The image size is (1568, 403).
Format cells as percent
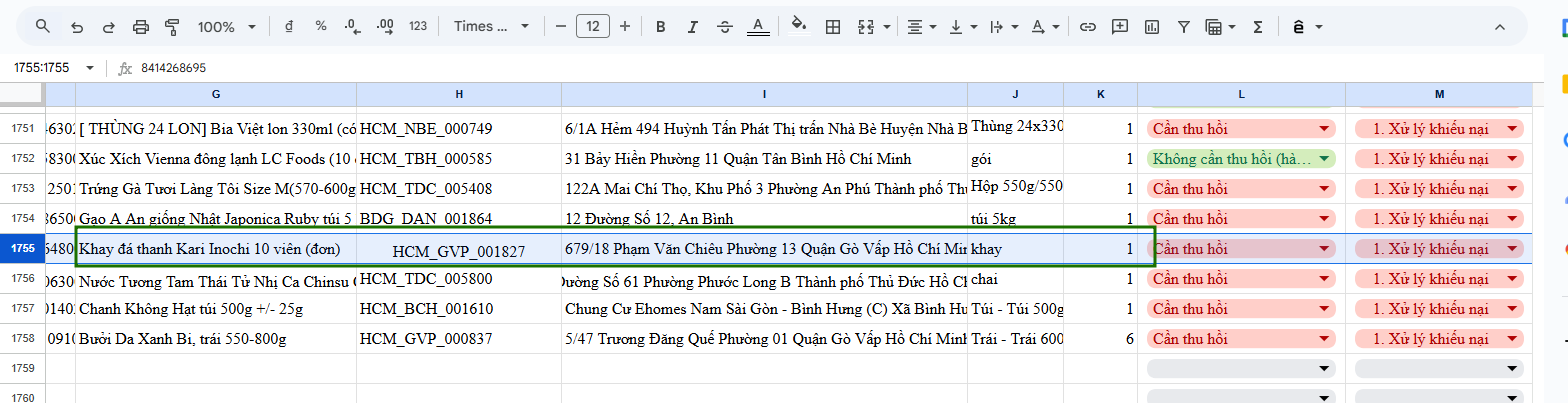point(321,26)
